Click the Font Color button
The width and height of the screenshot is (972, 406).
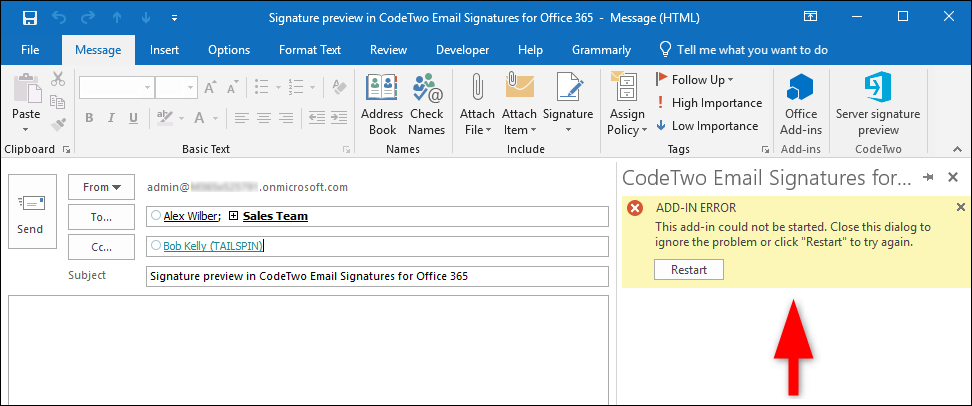[x=200, y=118]
